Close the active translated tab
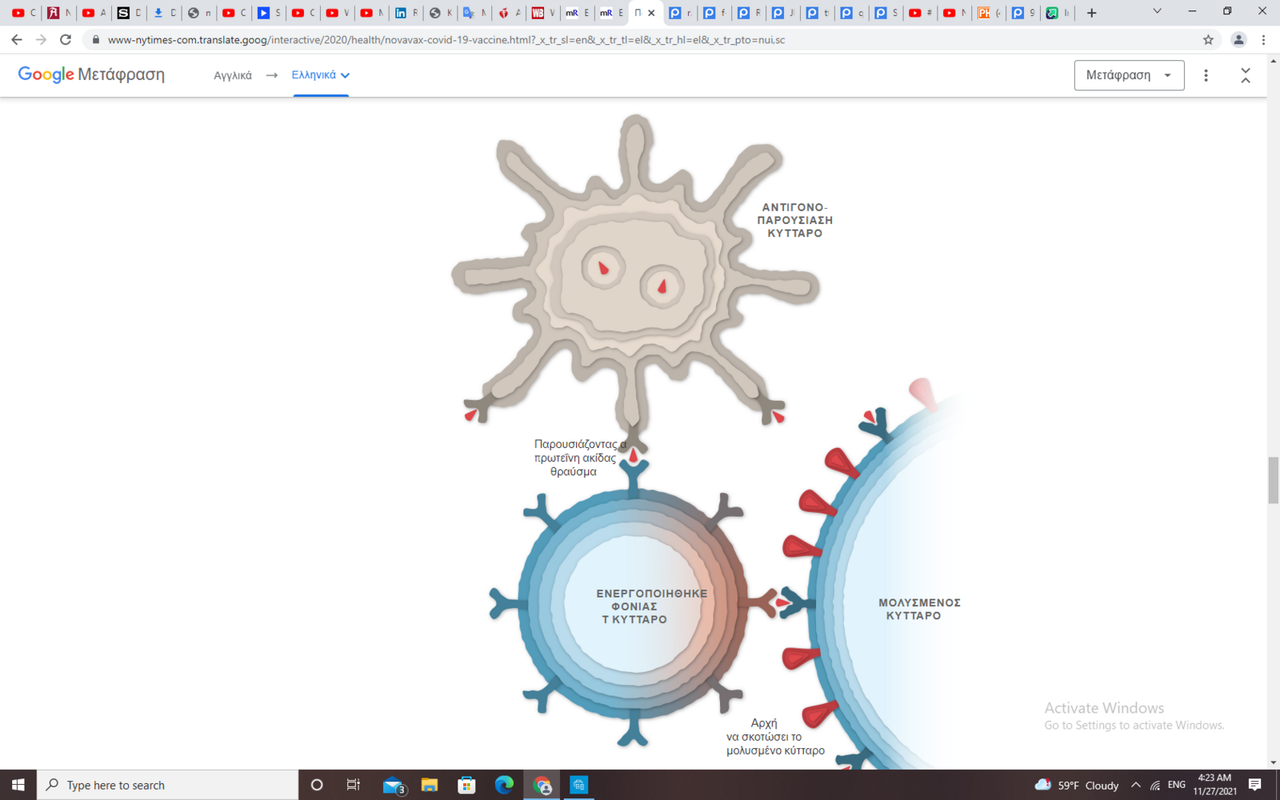The width and height of the screenshot is (1280, 800). click(652, 13)
